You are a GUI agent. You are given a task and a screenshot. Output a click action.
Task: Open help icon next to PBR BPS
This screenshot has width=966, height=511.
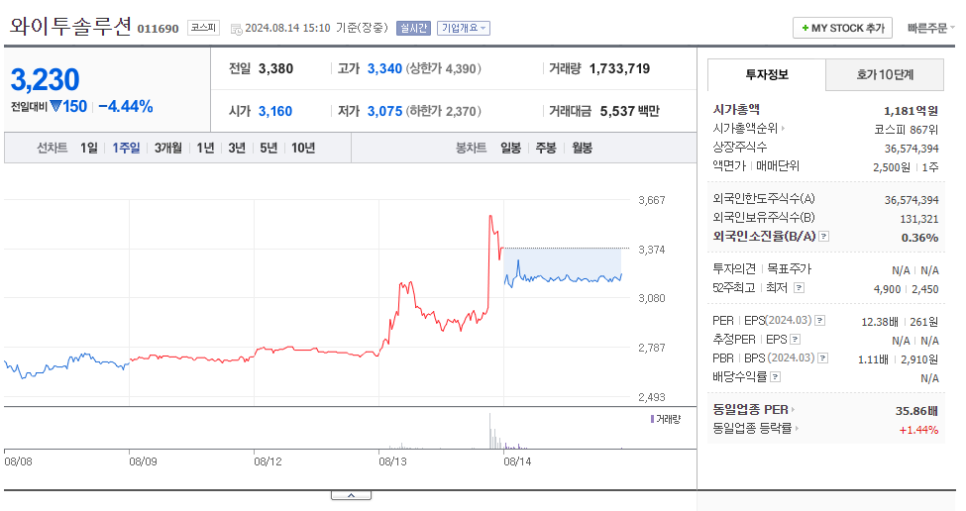point(822,358)
